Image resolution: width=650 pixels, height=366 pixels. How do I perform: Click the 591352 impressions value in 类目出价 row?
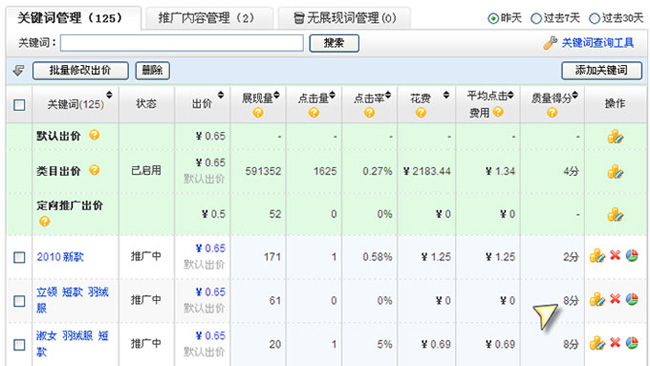263,171
